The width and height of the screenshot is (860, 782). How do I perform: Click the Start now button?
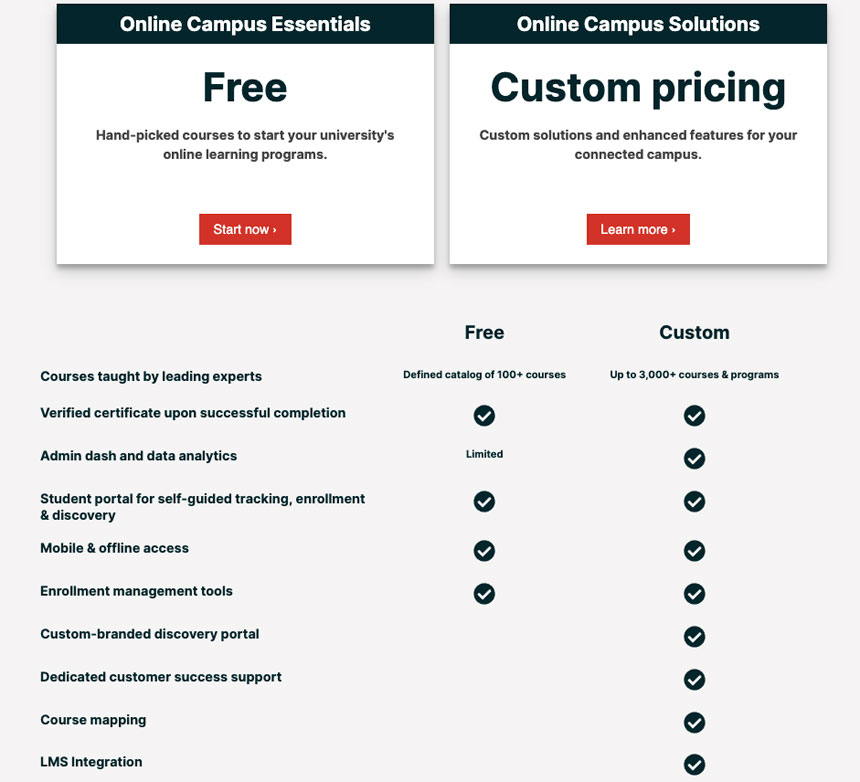tap(245, 229)
